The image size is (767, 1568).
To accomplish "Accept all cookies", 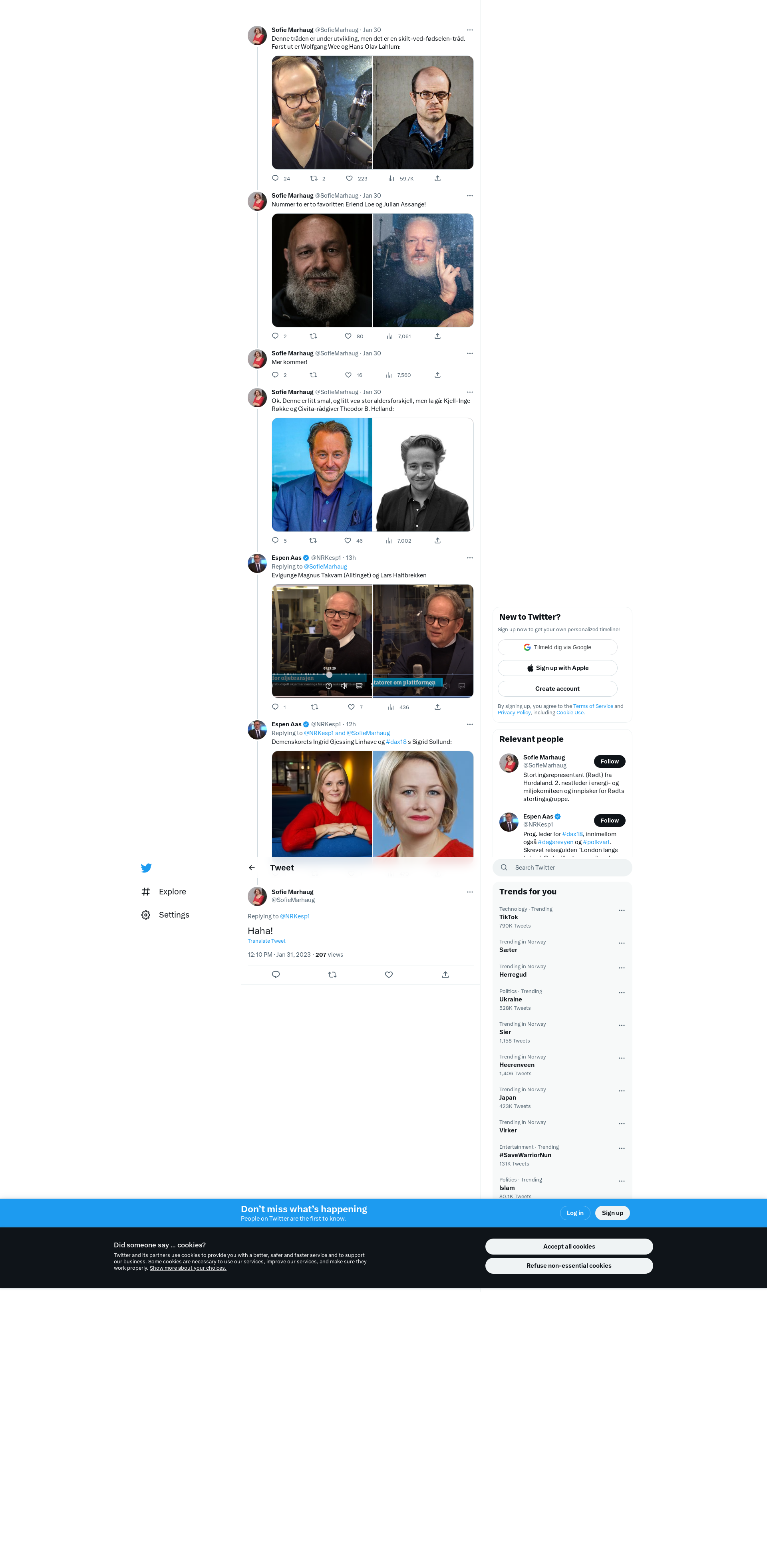I will pyautogui.click(x=569, y=1247).
